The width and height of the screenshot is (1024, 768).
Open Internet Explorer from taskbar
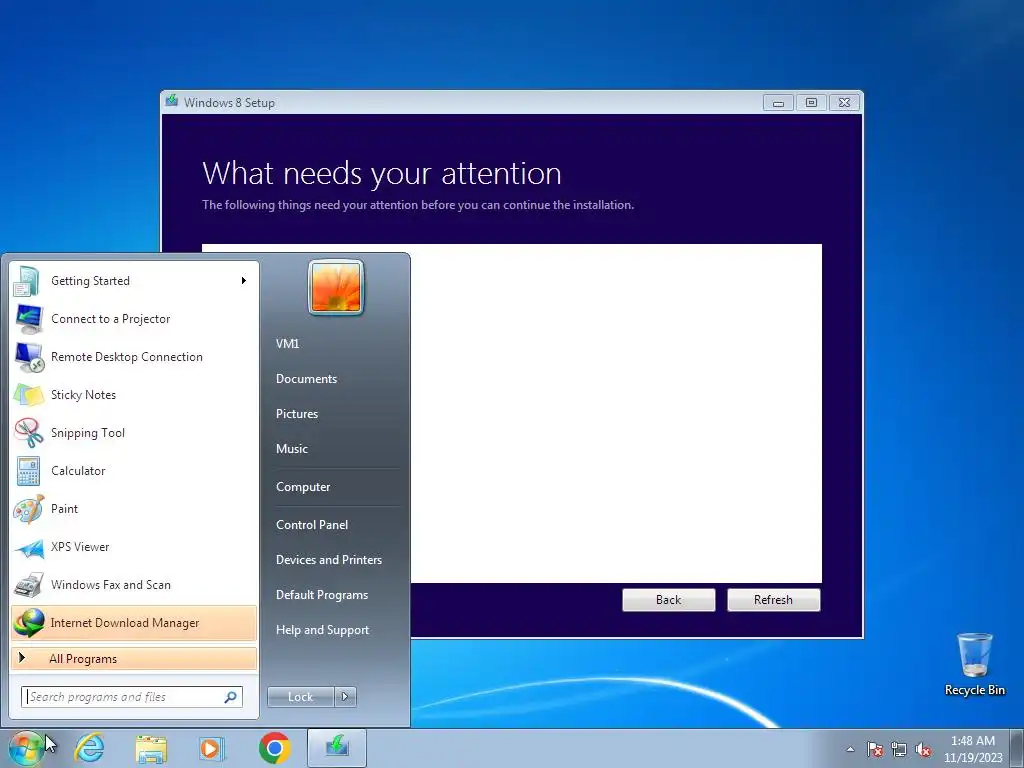tap(89, 748)
